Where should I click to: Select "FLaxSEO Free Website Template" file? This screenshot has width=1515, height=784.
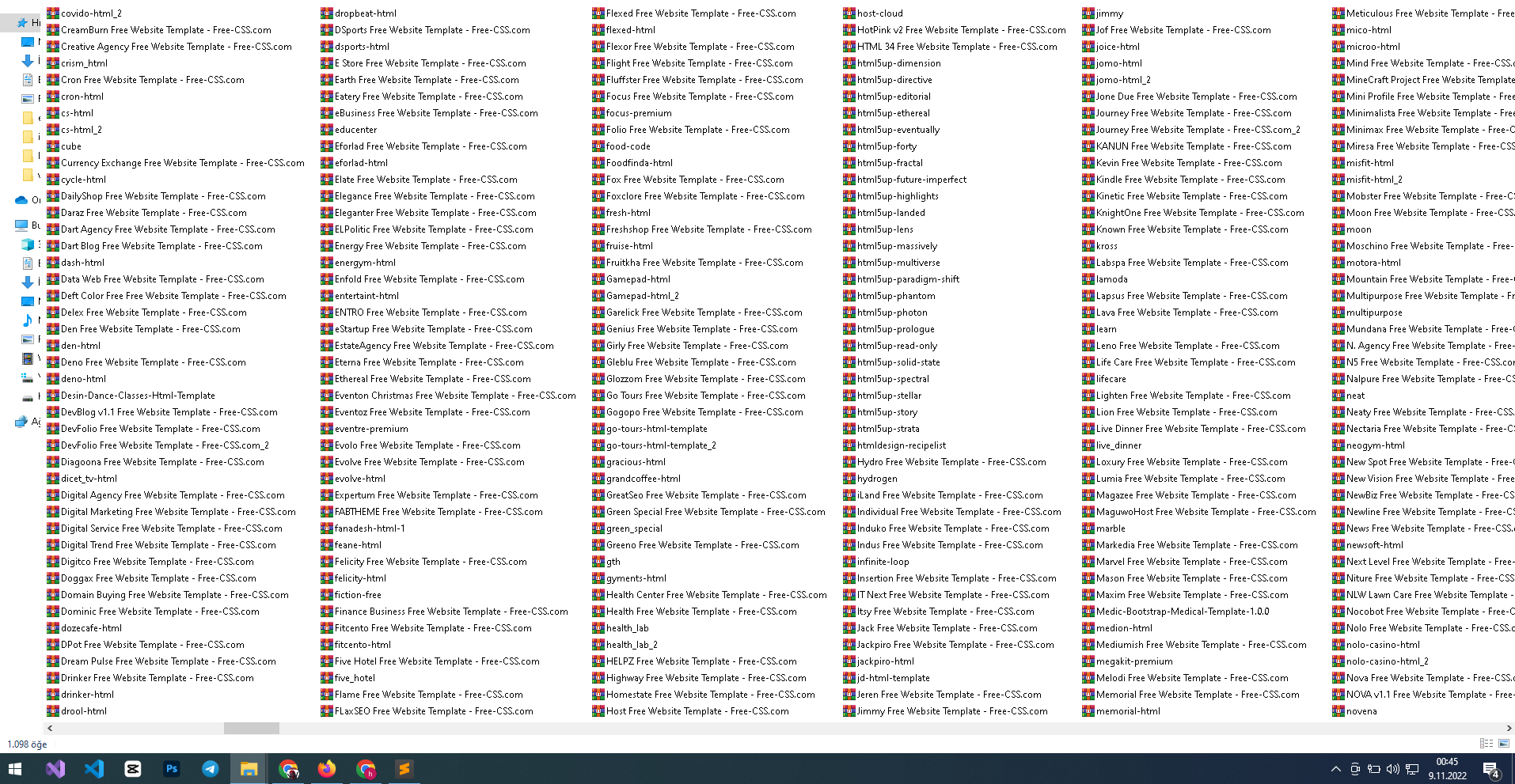(x=427, y=711)
